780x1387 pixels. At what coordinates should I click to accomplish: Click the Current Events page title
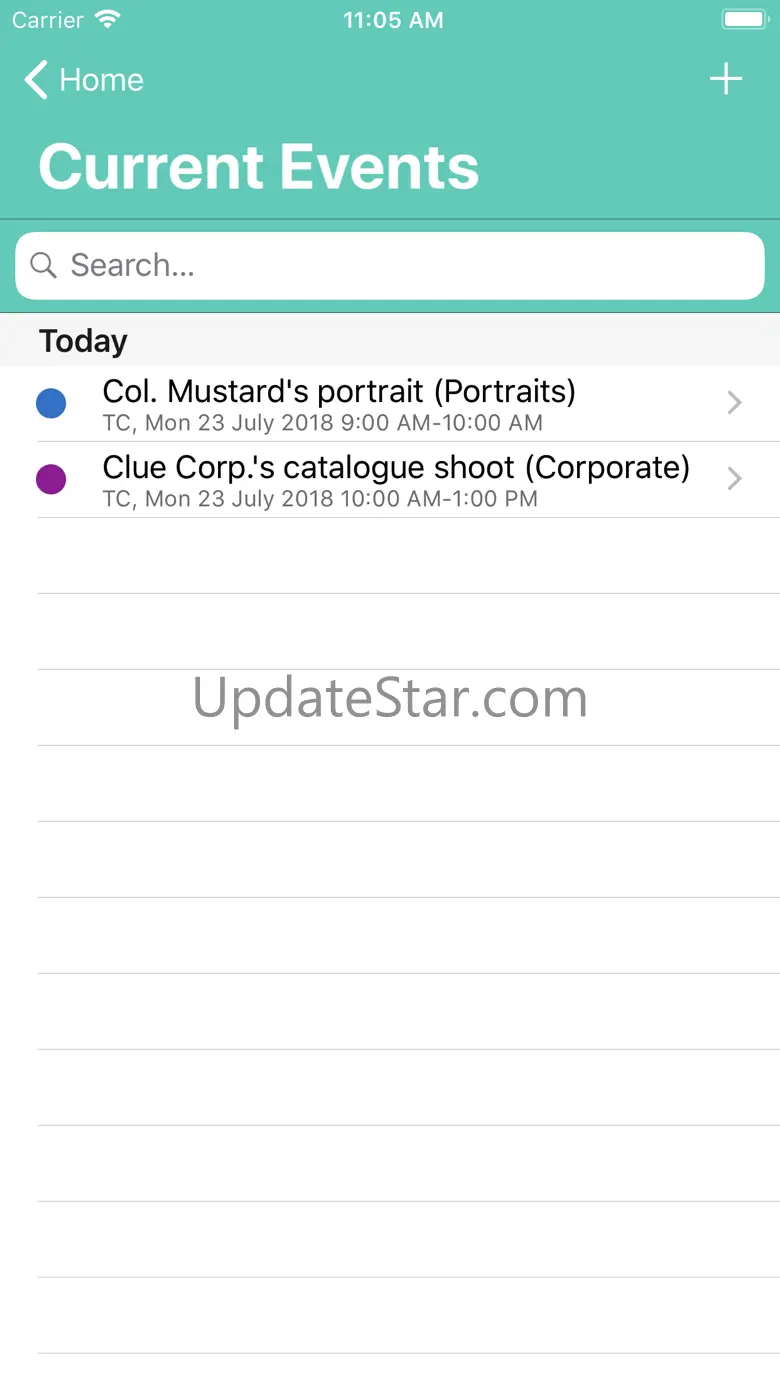click(x=259, y=166)
